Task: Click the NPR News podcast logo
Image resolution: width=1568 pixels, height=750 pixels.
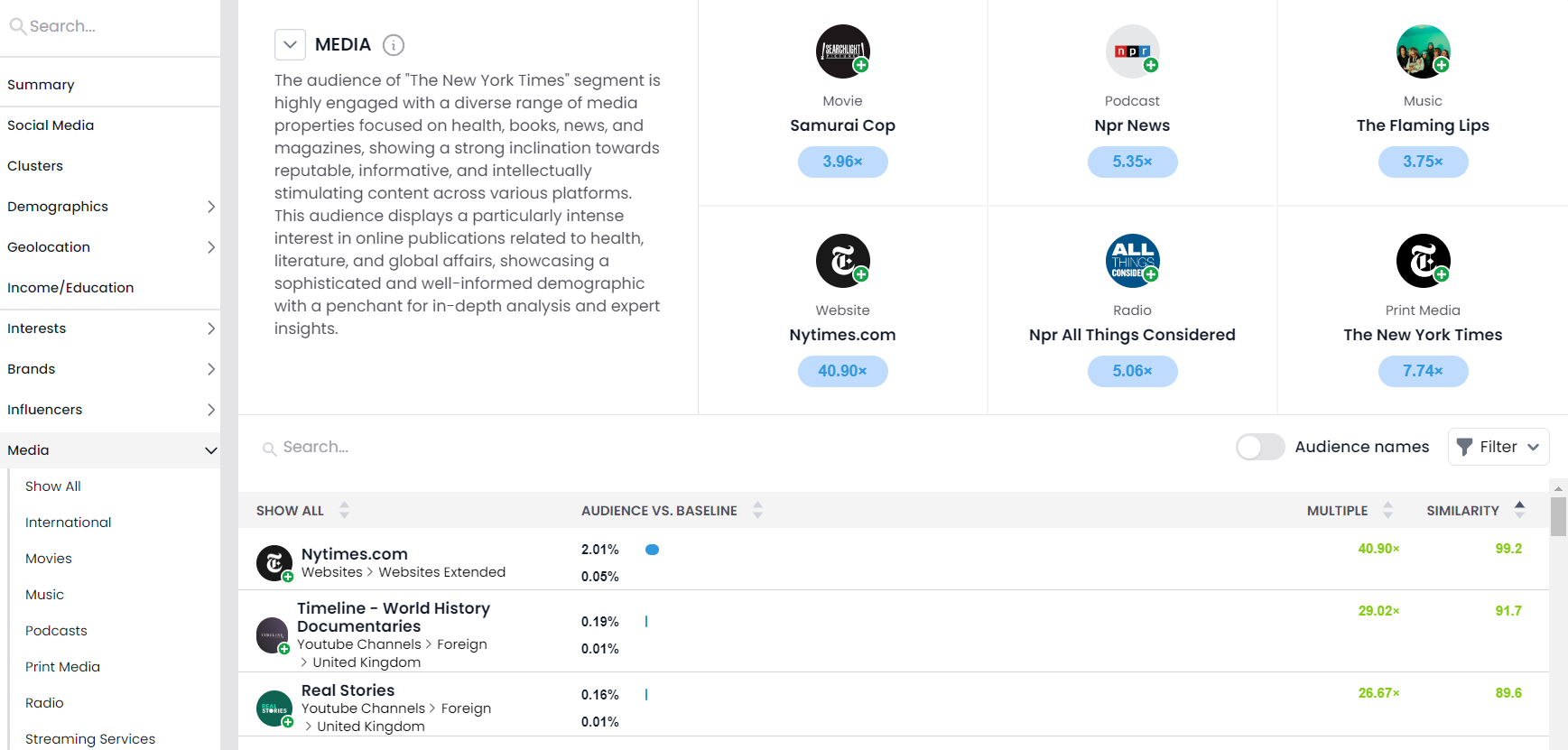Action: (x=1132, y=51)
